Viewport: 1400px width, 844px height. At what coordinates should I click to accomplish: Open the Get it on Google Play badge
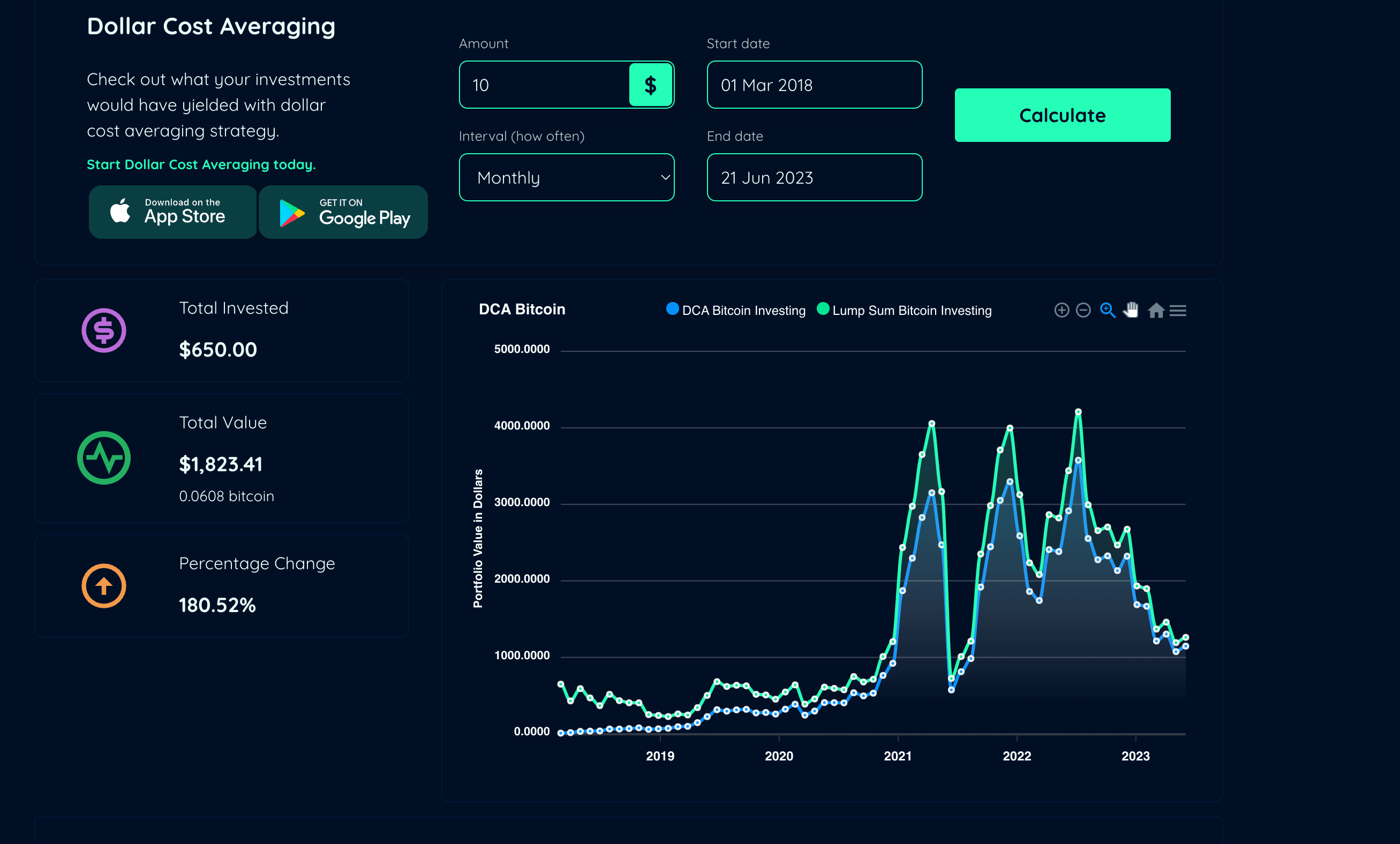pos(343,212)
